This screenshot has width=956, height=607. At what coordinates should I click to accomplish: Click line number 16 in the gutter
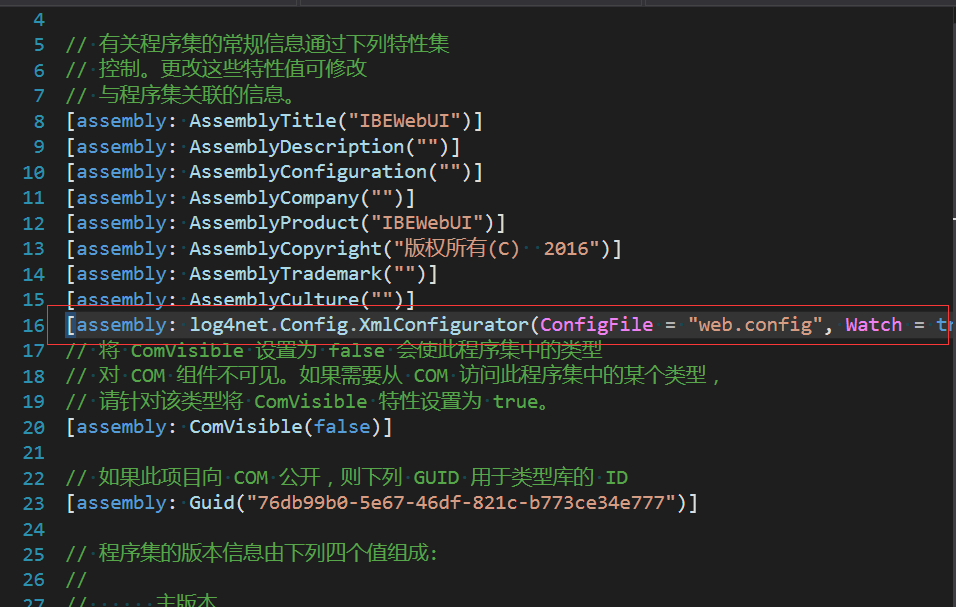point(34,325)
